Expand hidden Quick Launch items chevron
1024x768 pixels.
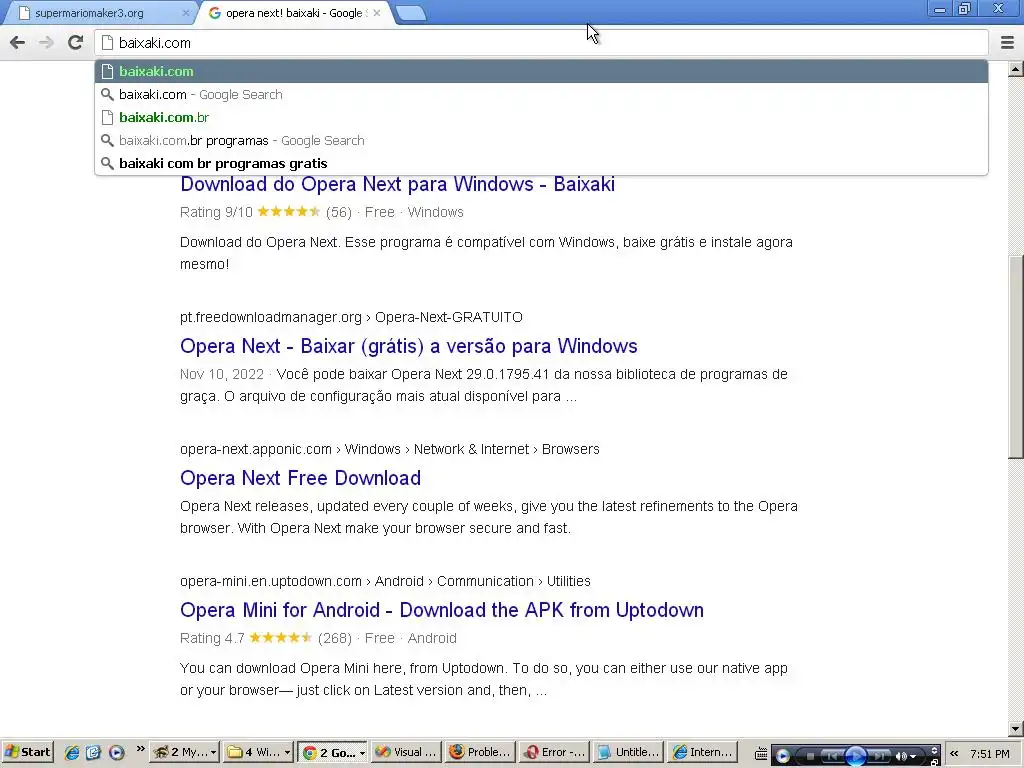(140, 748)
